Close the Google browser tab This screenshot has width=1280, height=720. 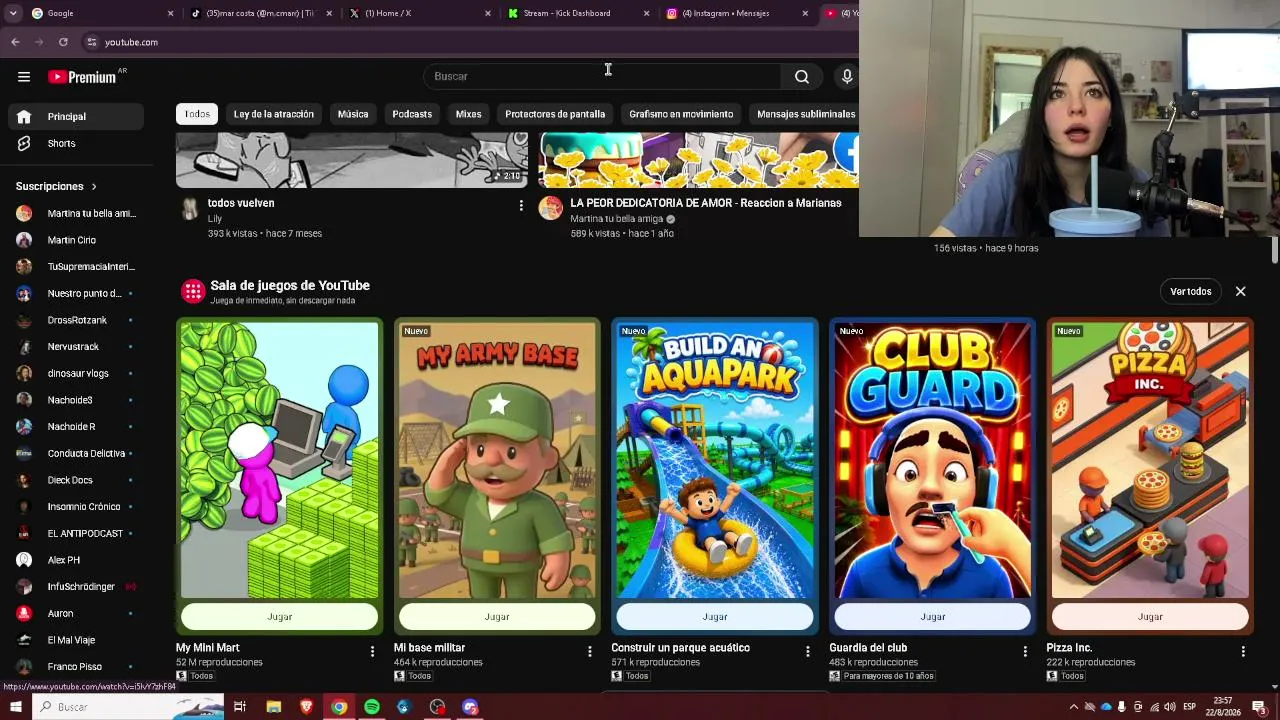(x=170, y=13)
